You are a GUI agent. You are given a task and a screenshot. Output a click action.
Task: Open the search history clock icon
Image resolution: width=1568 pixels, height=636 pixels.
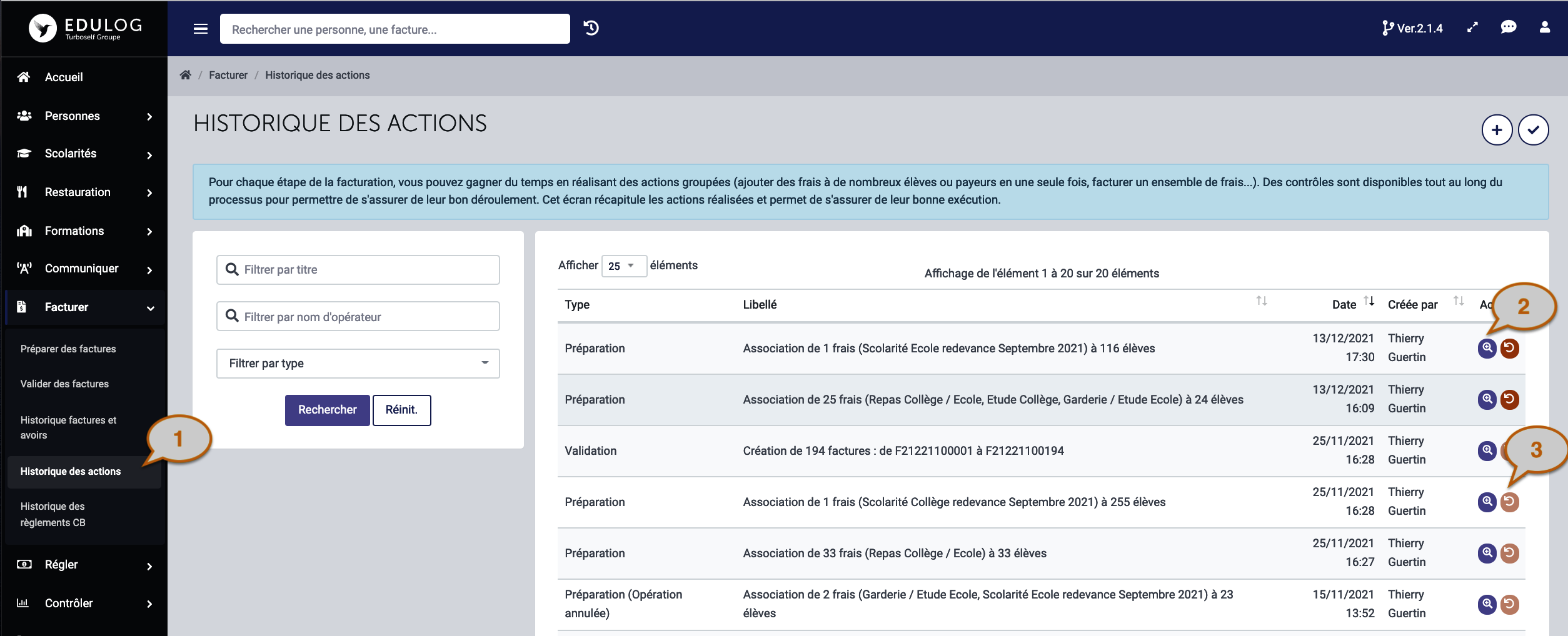pyautogui.click(x=591, y=28)
